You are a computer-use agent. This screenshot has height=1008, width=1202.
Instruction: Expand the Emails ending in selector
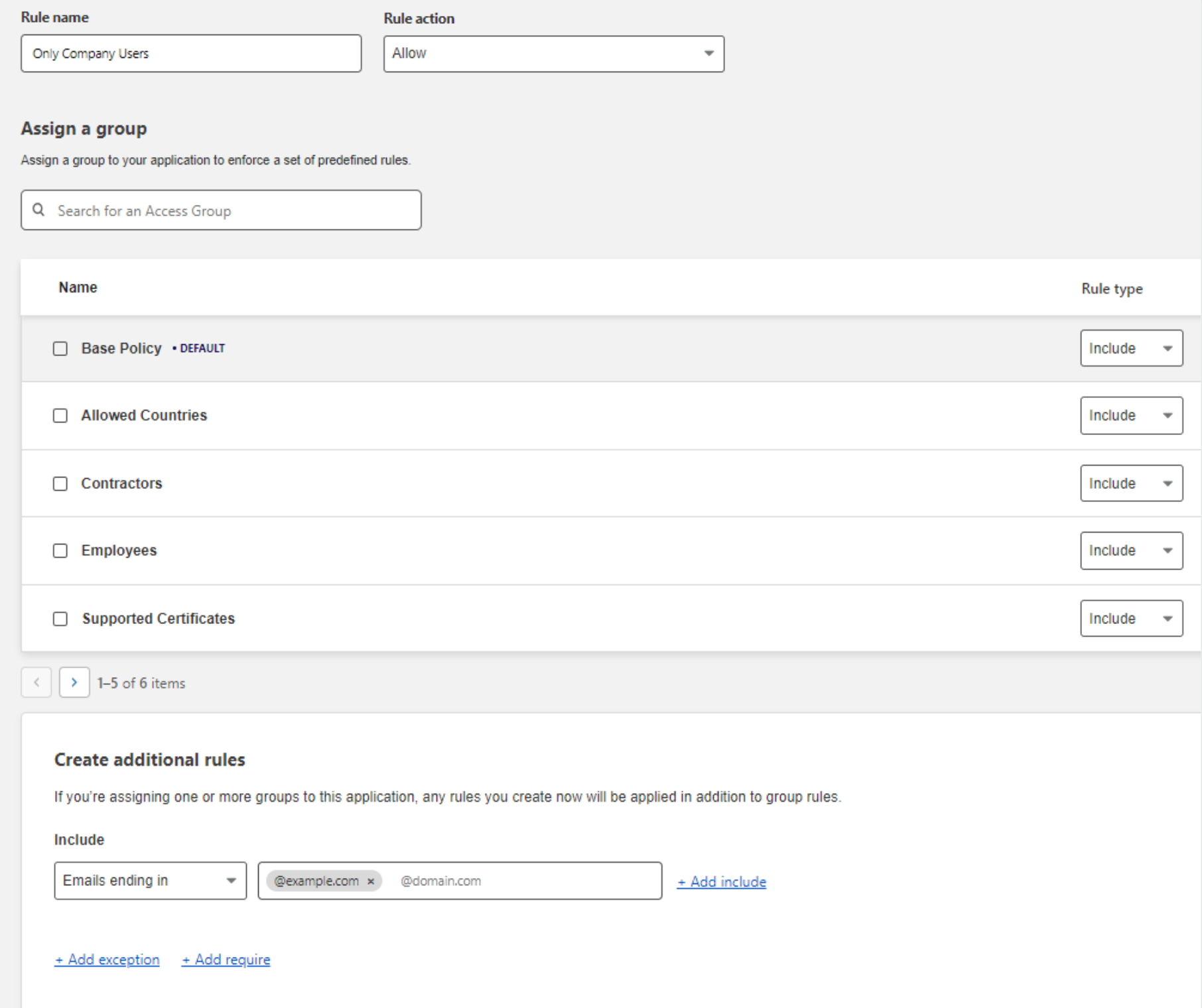click(150, 881)
